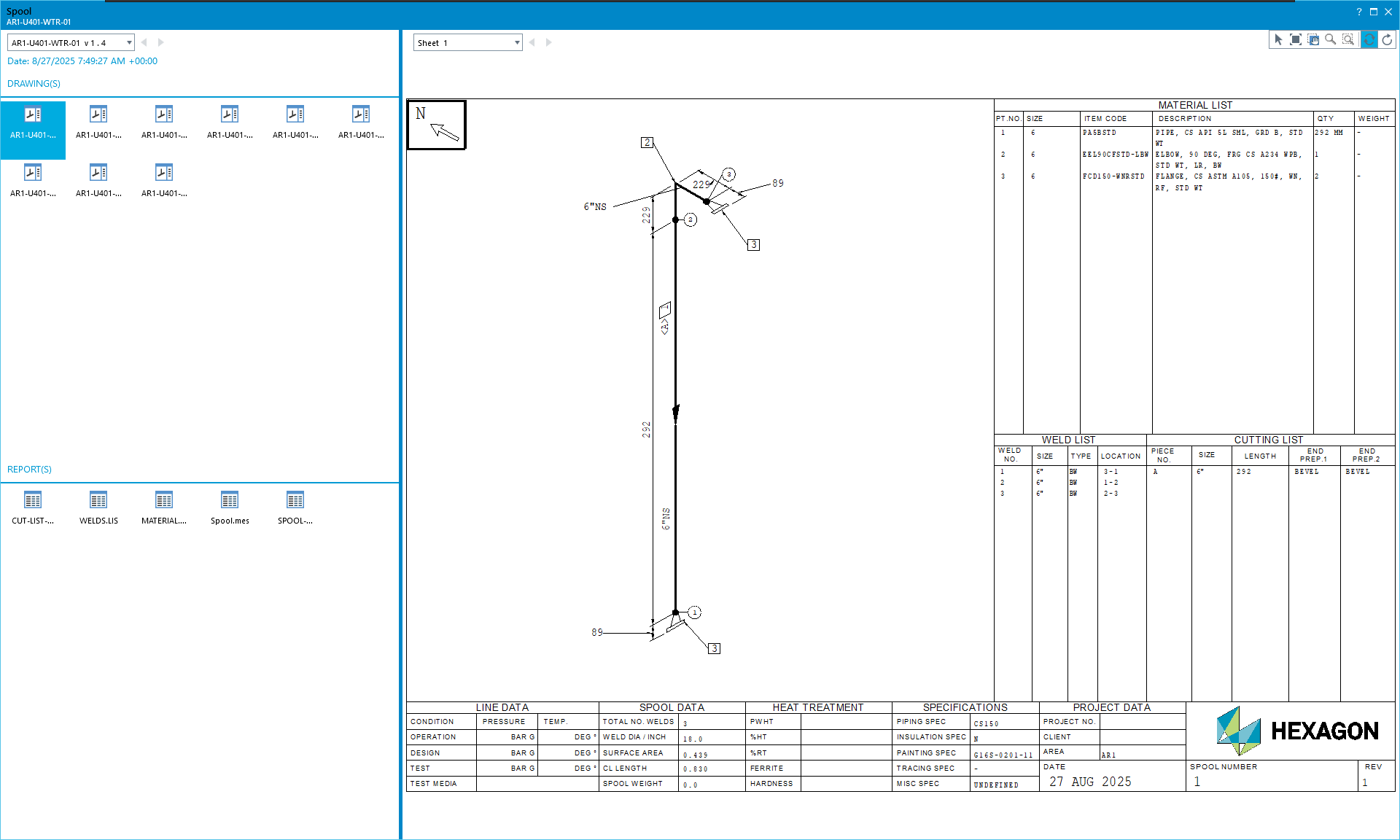Viewport: 1400px width, 840px height.
Task: Open the help question mark icon
Action: click(1358, 12)
